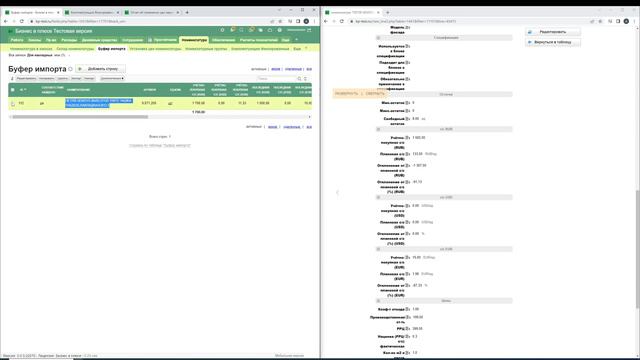Click the search magnifier icon in the table toolbar
Viewport: 640px width, 360px height.
[x=299, y=78]
